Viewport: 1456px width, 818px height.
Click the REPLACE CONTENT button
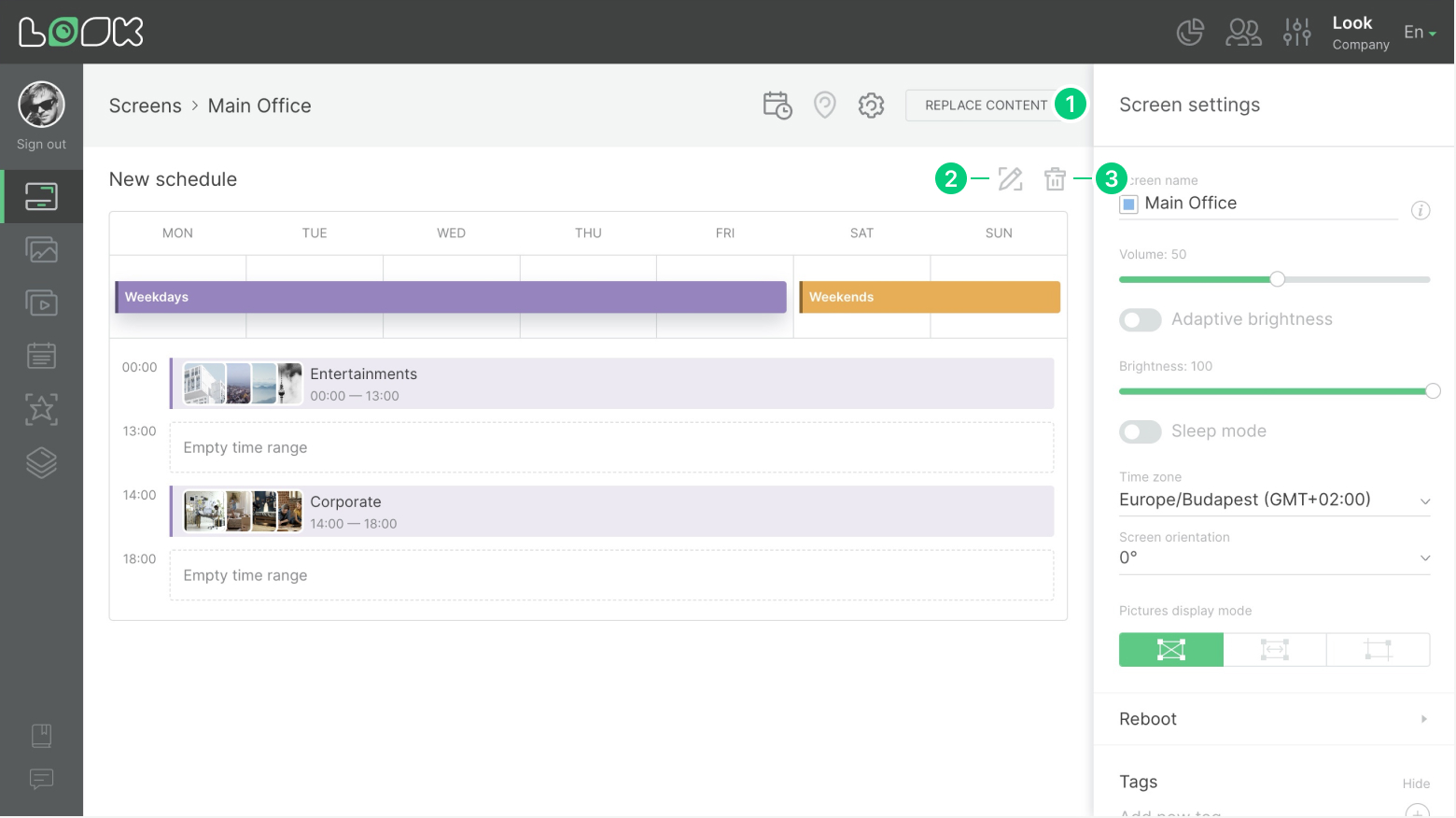click(986, 105)
